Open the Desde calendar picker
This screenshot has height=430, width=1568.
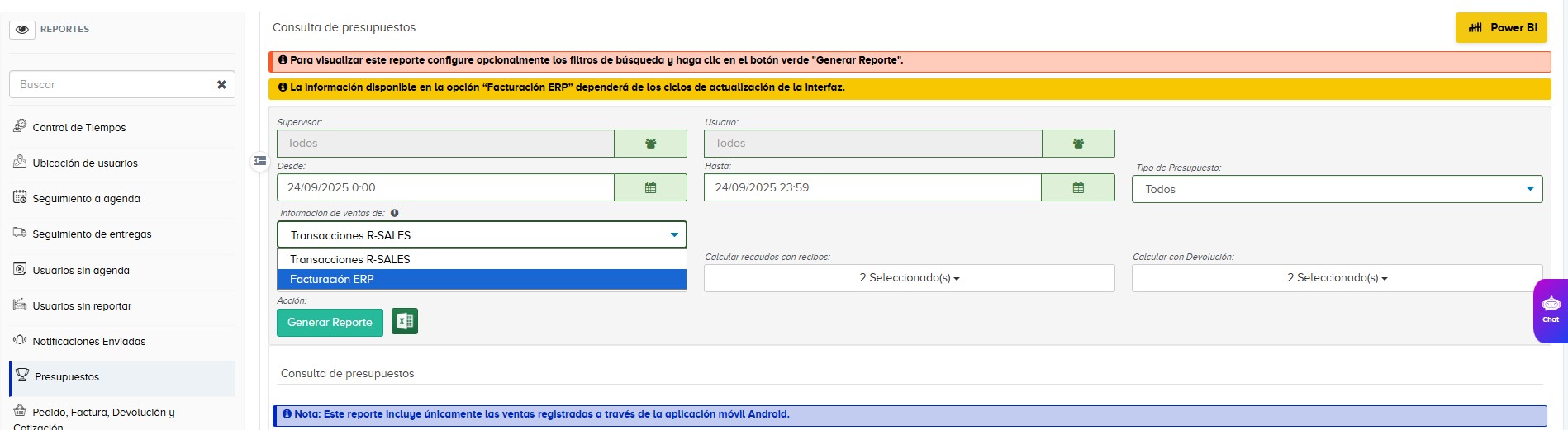pos(650,187)
